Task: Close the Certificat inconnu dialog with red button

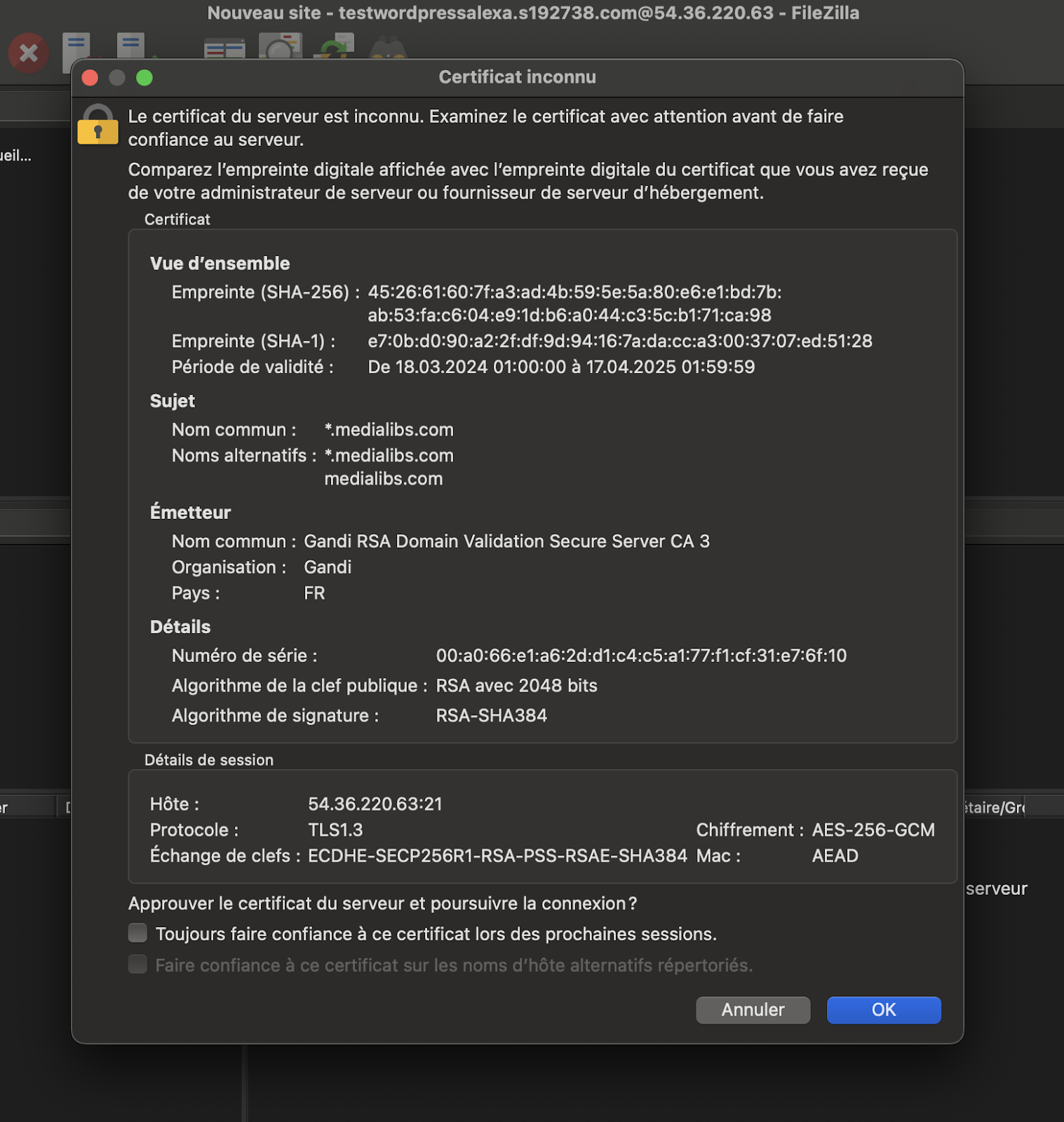Action: coord(90,77)
